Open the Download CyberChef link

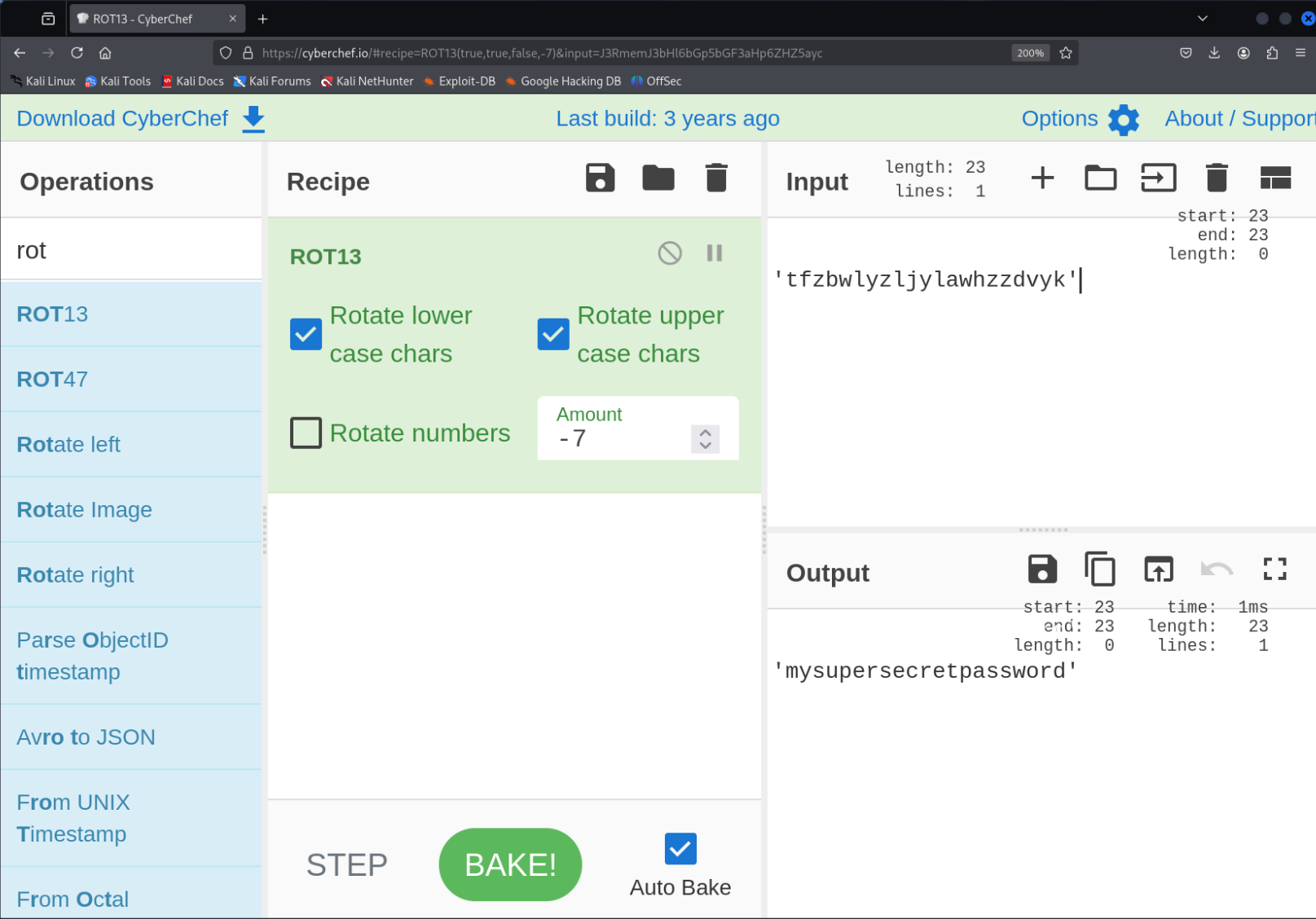122,119
